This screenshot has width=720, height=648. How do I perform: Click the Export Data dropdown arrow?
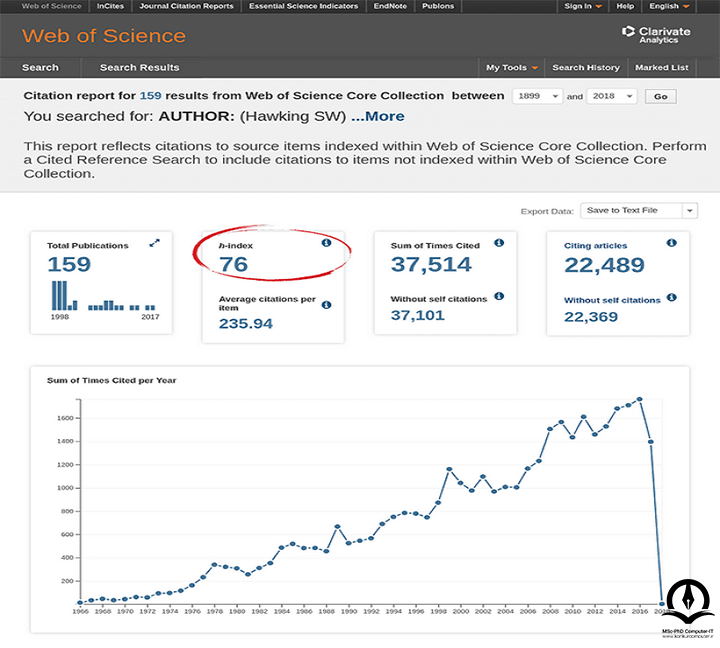[690, 210]
